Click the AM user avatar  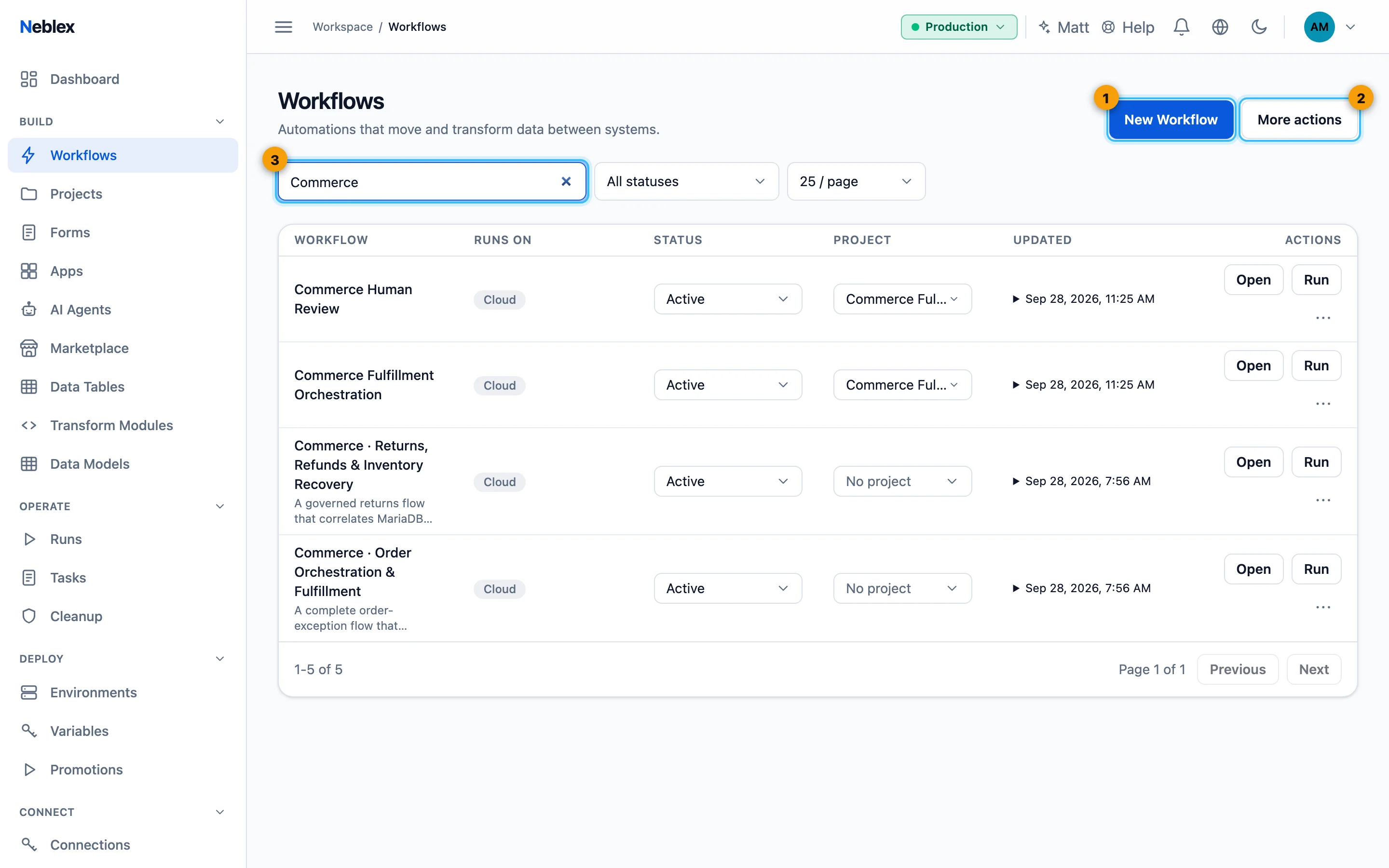click(1319, 27)
